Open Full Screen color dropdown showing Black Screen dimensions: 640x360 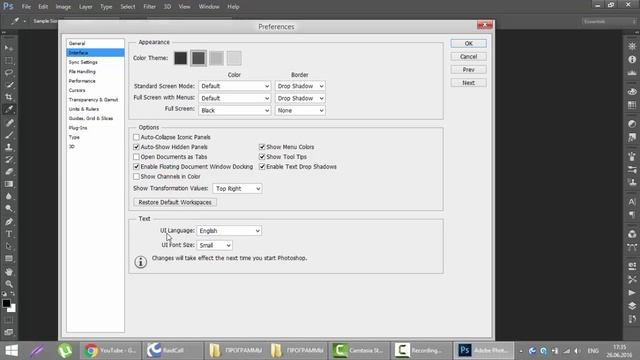235,111
